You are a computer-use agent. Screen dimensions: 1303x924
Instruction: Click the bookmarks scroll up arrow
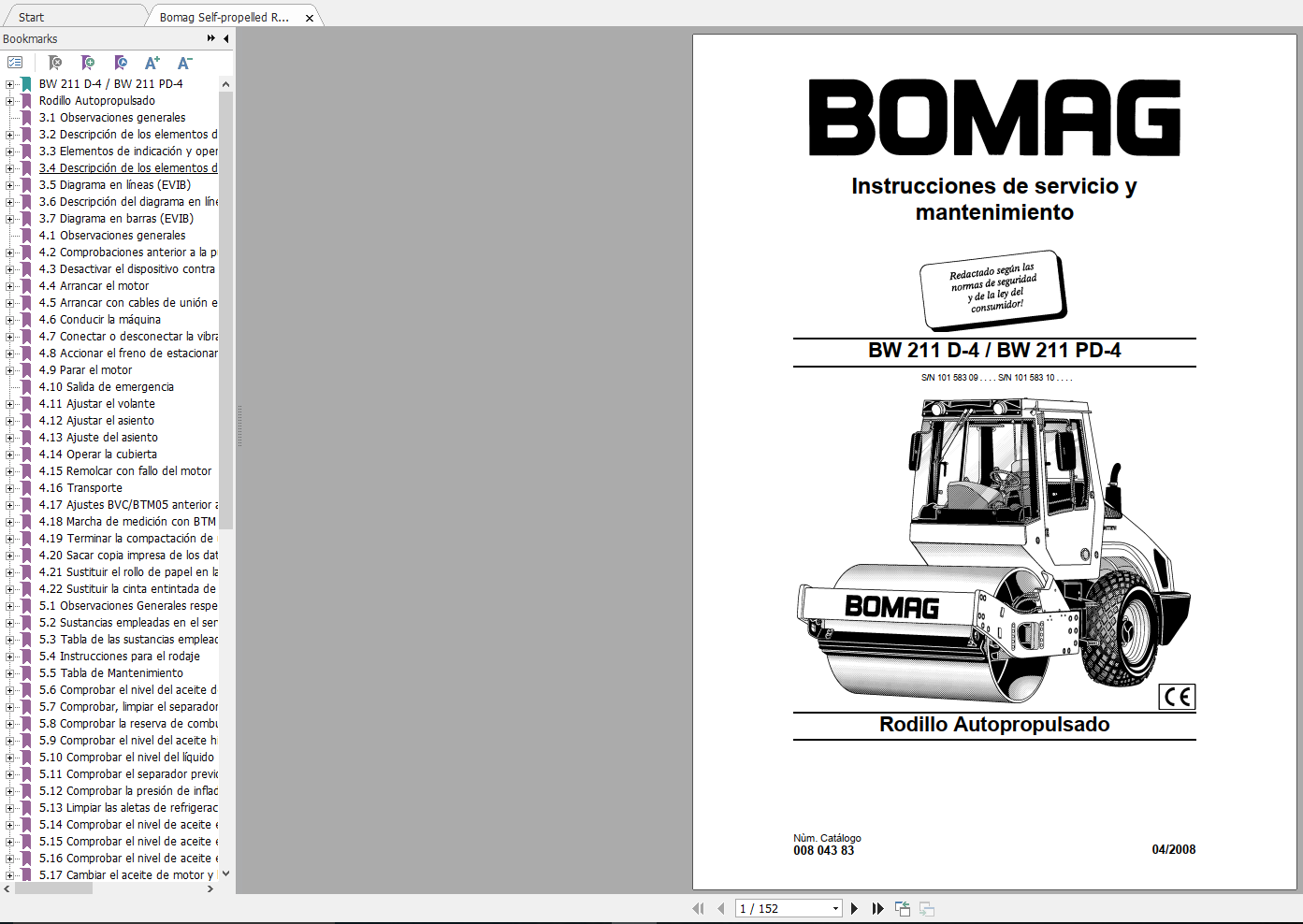point(225,83)
